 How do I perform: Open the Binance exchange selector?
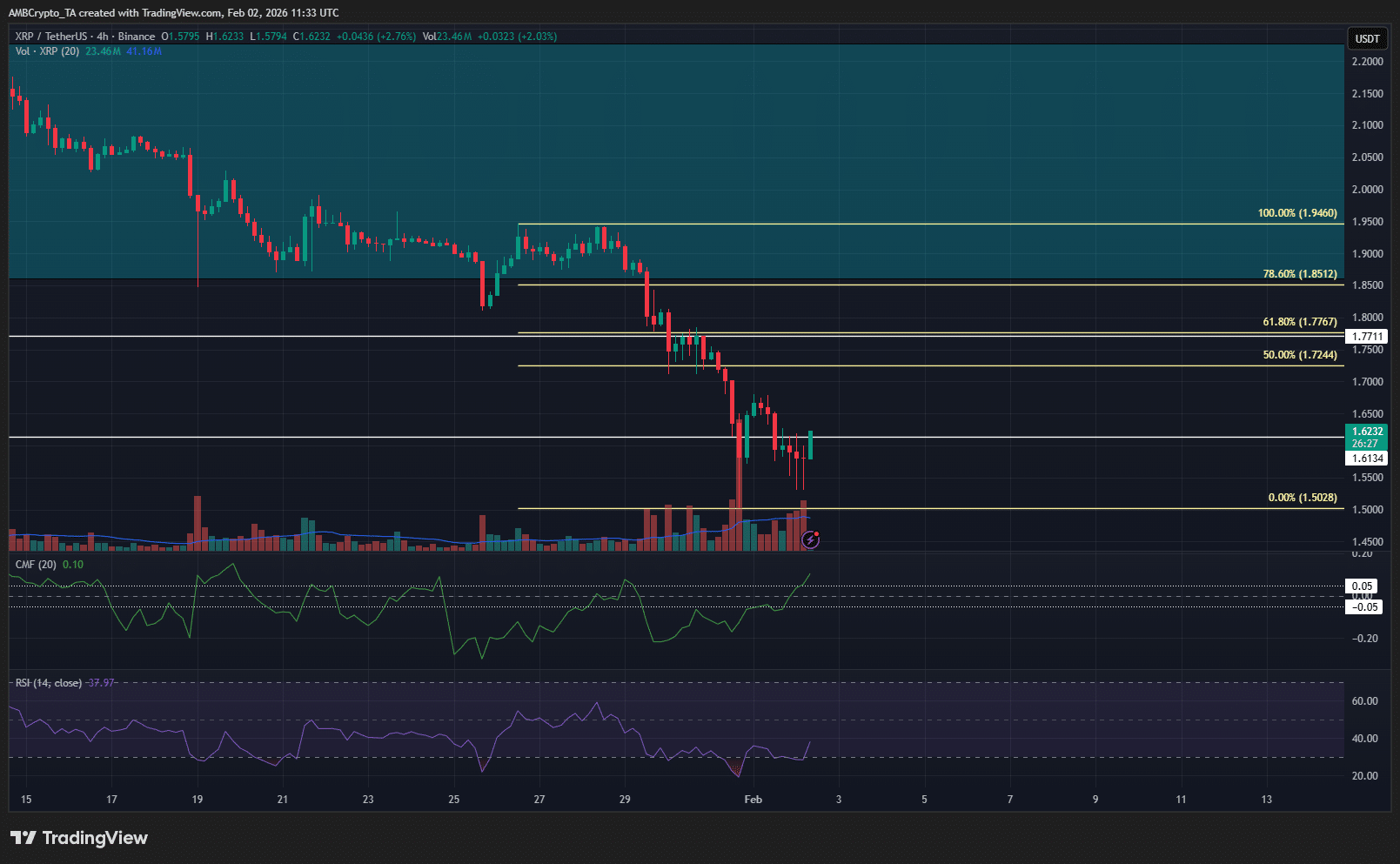click(x=137, y=37)
